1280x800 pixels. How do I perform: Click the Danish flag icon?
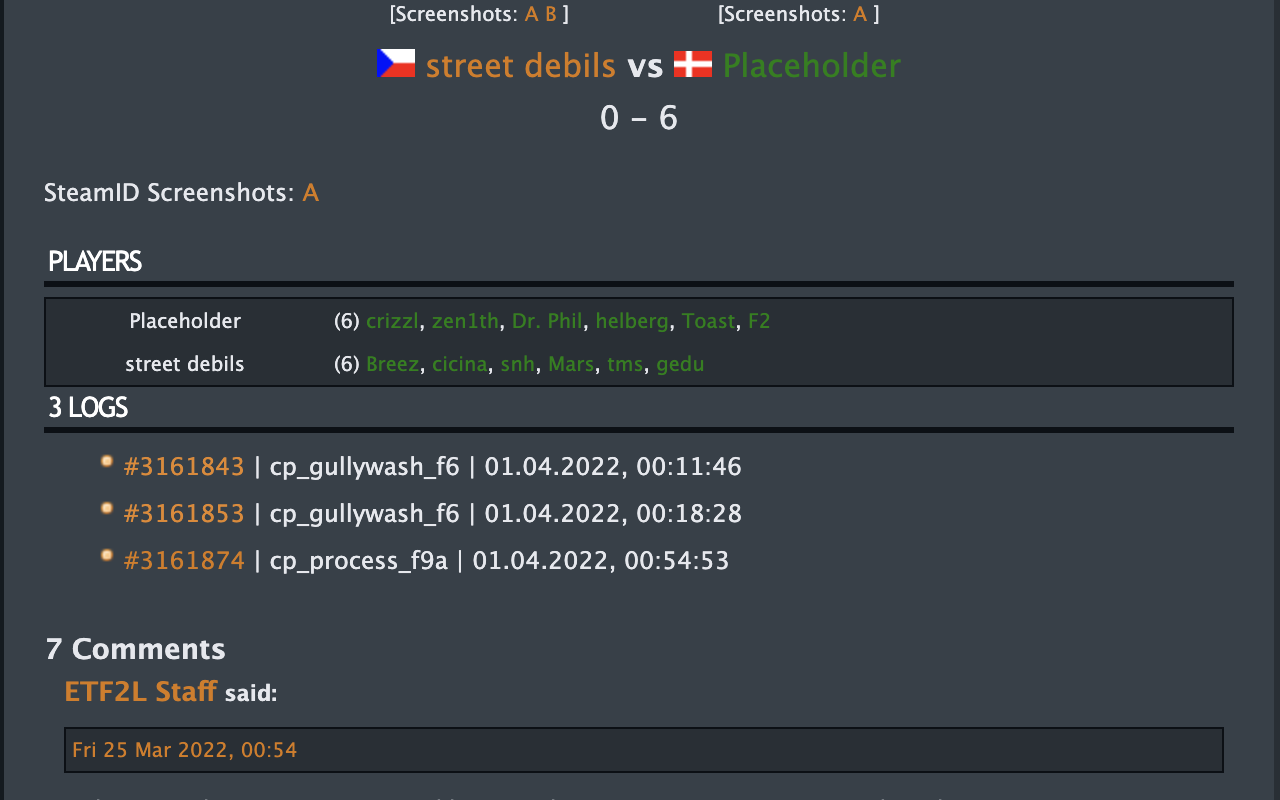(692, 64)
